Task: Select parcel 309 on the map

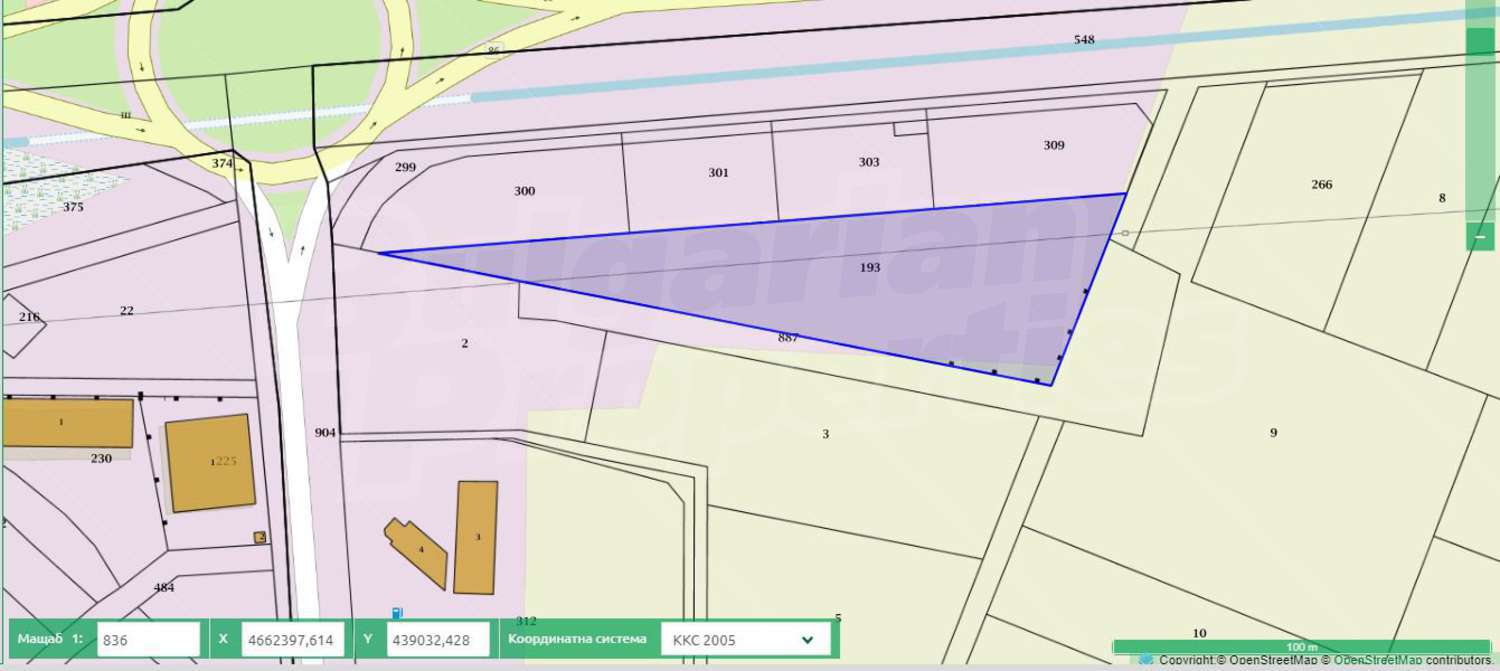Action: point(1053,145)
